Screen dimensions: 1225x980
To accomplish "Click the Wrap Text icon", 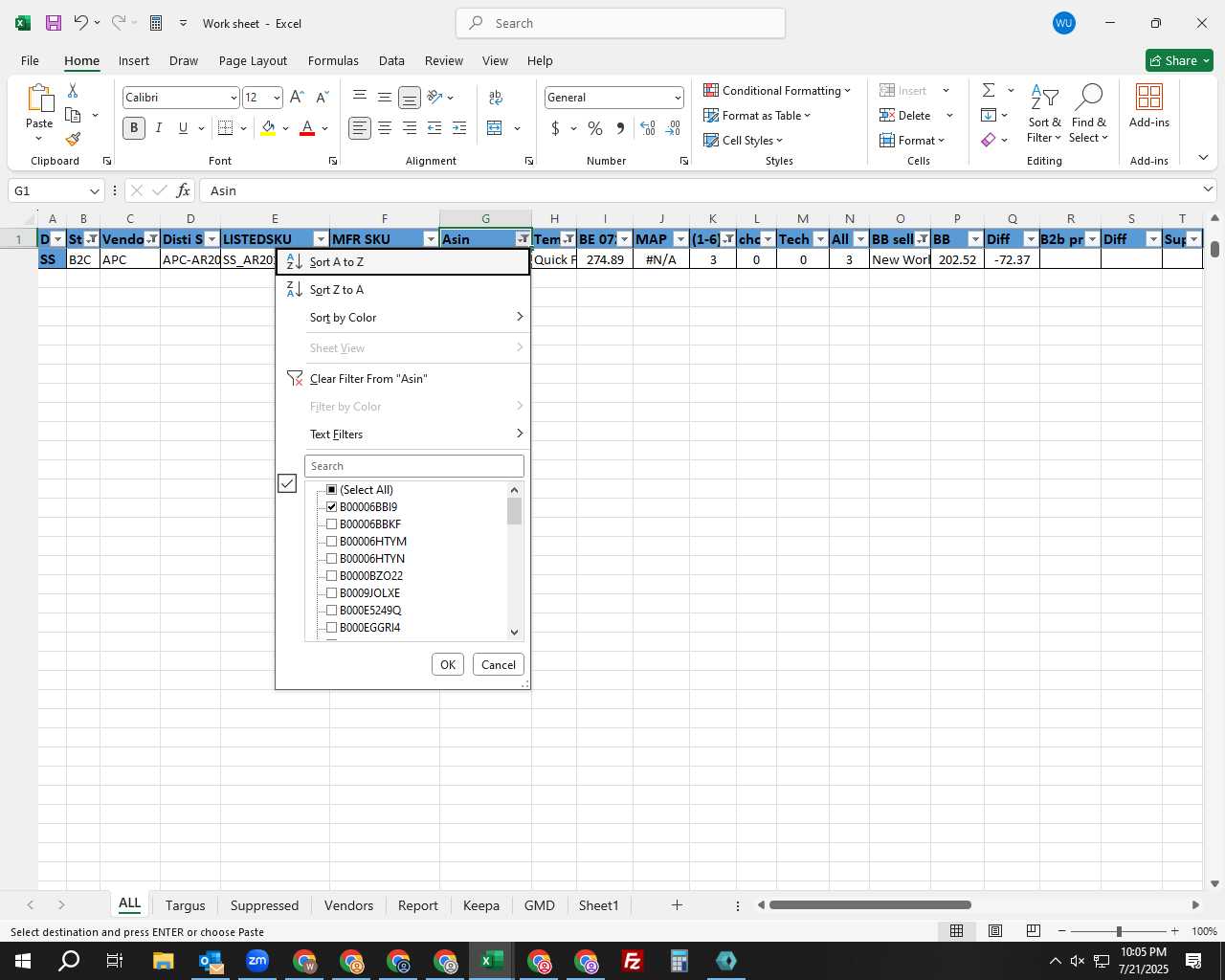I will tap(496, 97).
